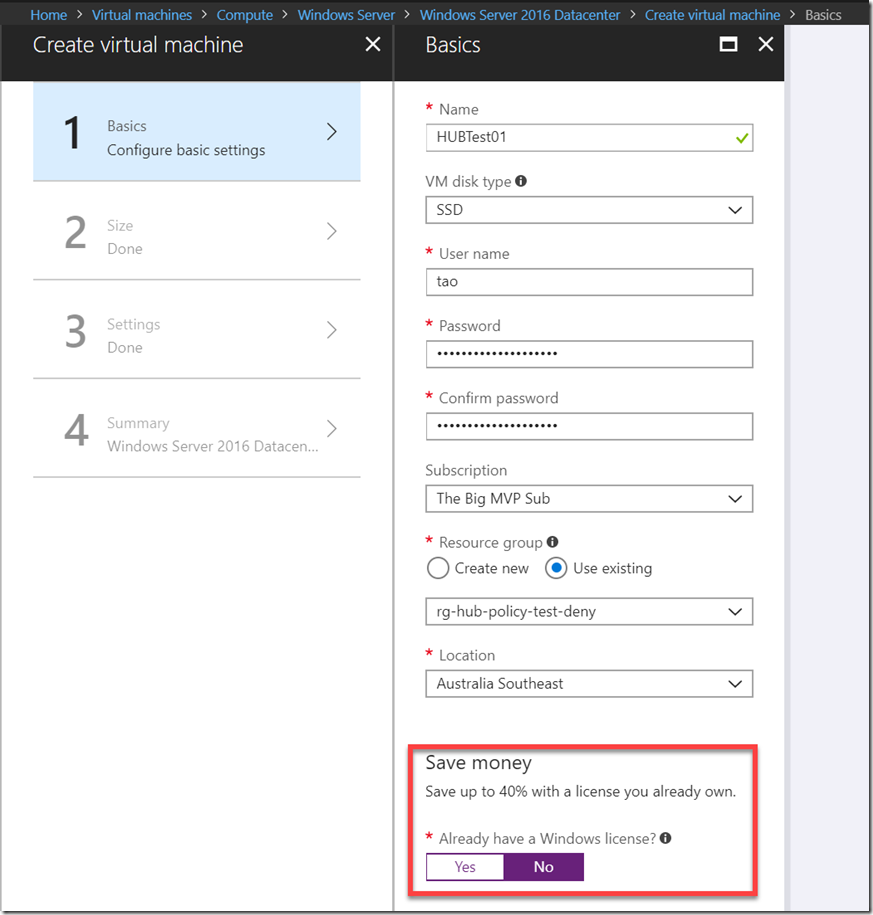Select the Use existing resource group radio

click(x=556, y=568)
